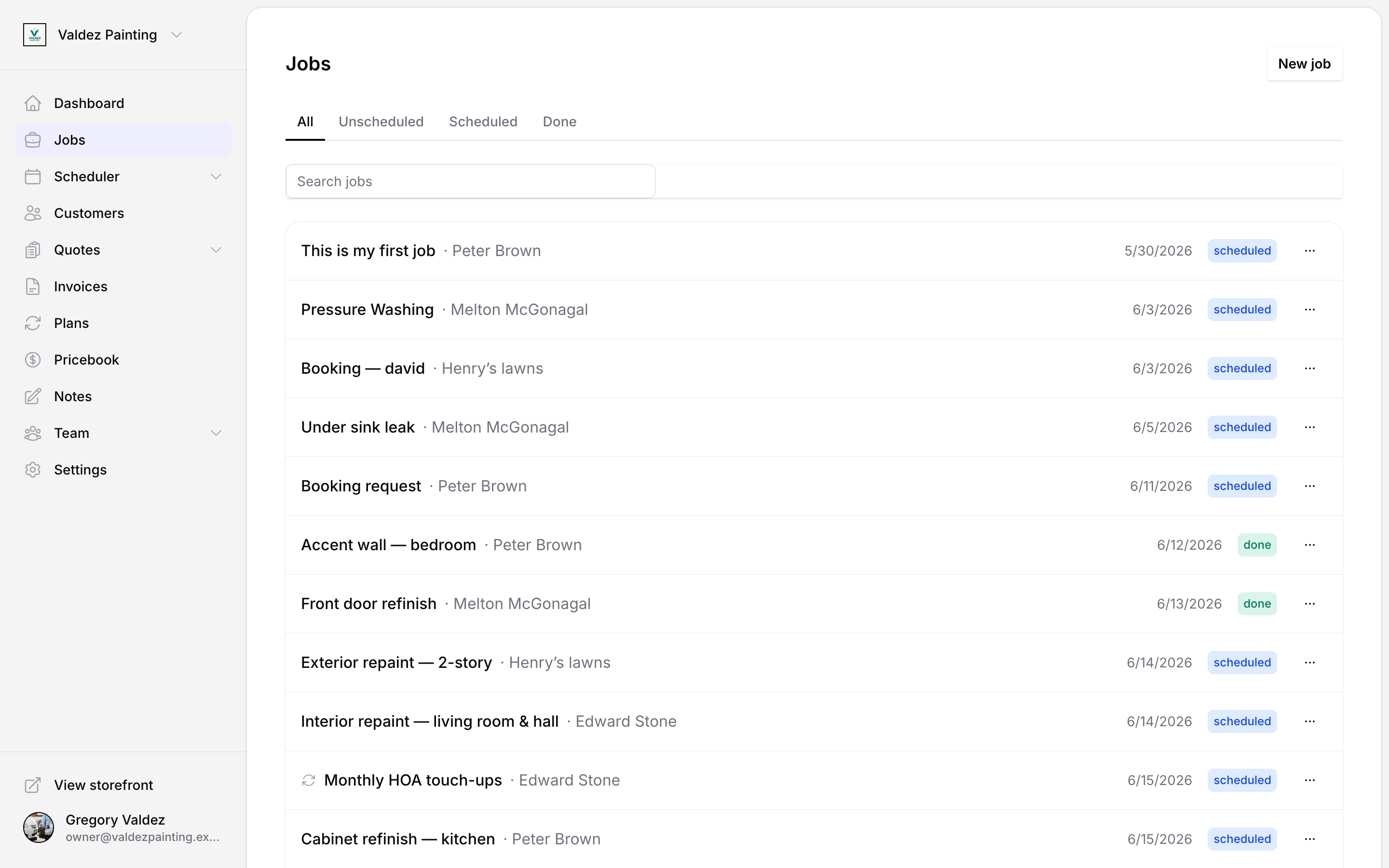Open more options for Booking — david
Viewport: 1389px width, 868px height.
(x=1310, y=368)
